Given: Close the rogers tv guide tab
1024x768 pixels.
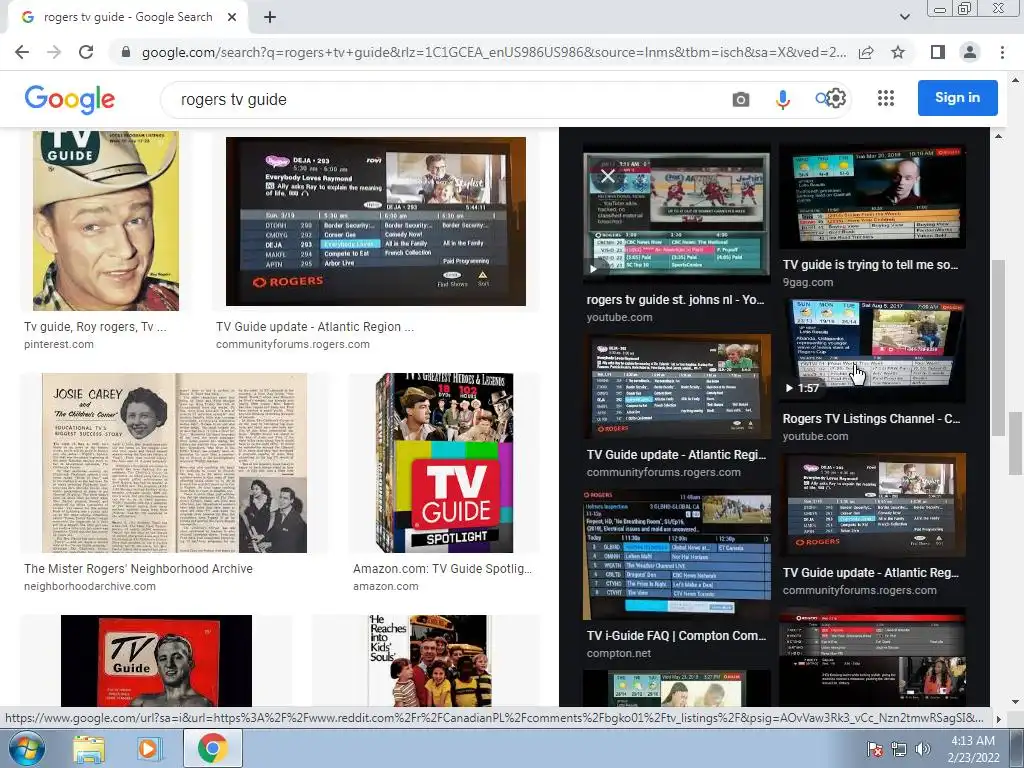Looking at the screenshot, I should (x=232, y=18).
